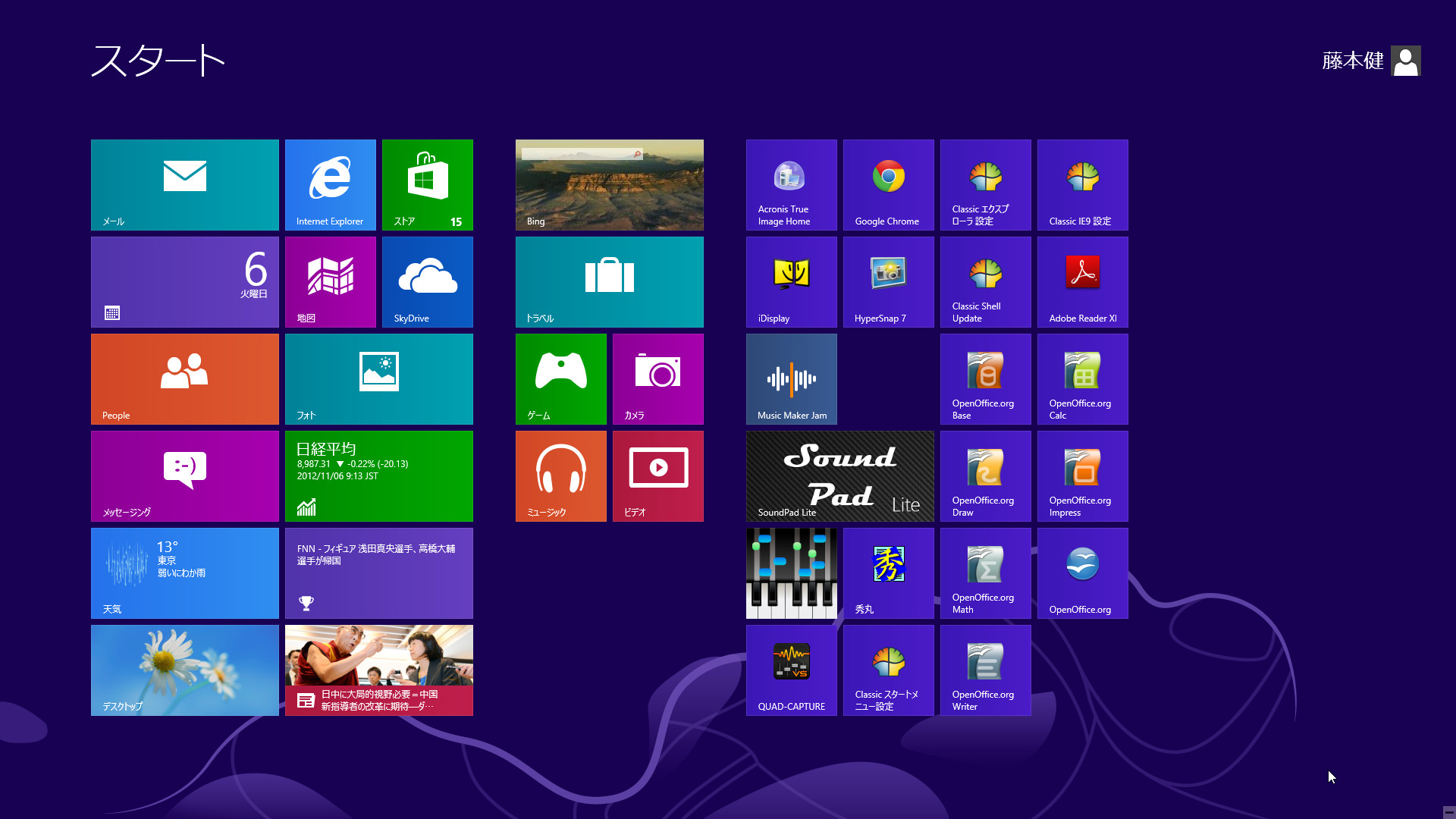Screen dimensions: 1456x819
Task: Launch HyperSnap 7
Action: [889, 282]
